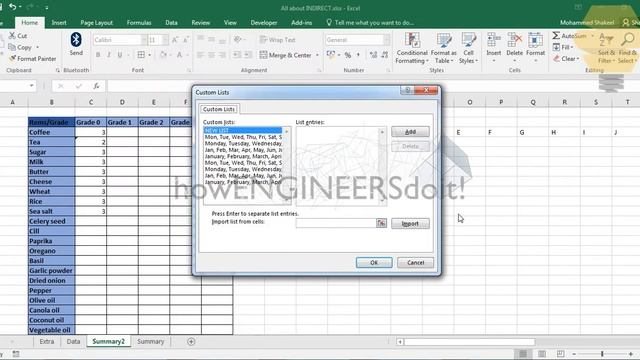Toggle Underline formatting
Viewport: 640px width, 360px height.
(120, 55)
